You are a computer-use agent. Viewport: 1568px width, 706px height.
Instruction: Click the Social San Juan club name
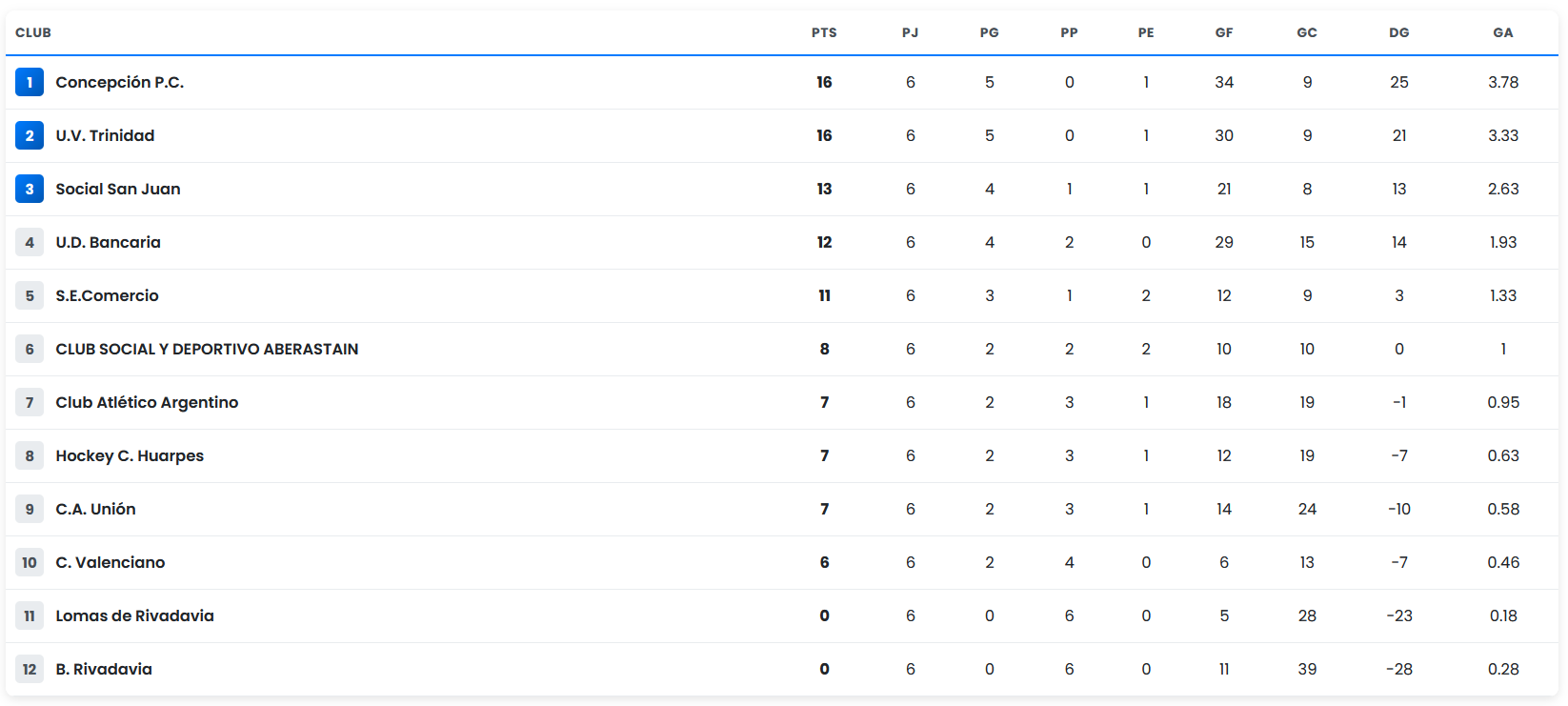[118, 189]
